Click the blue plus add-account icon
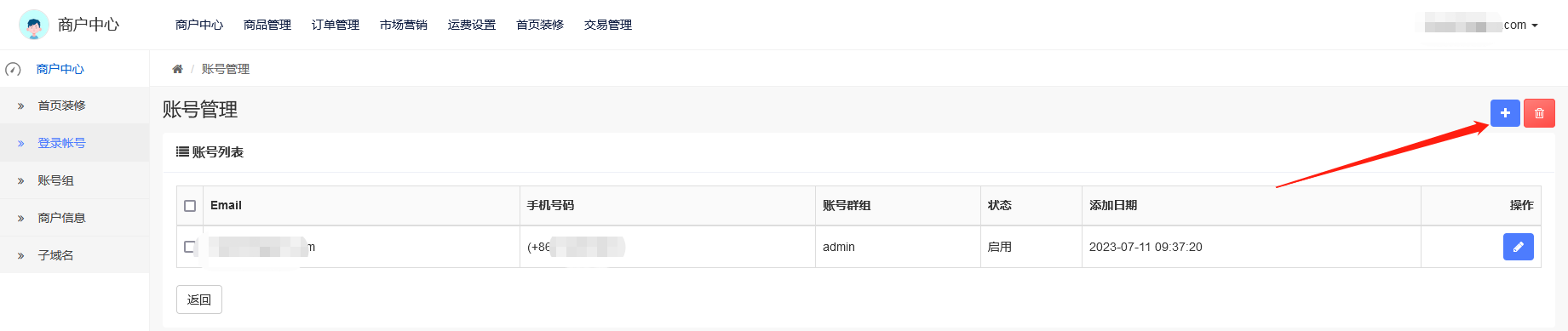The height and width of the screenshot is (331, 1568). [1505, 113]
